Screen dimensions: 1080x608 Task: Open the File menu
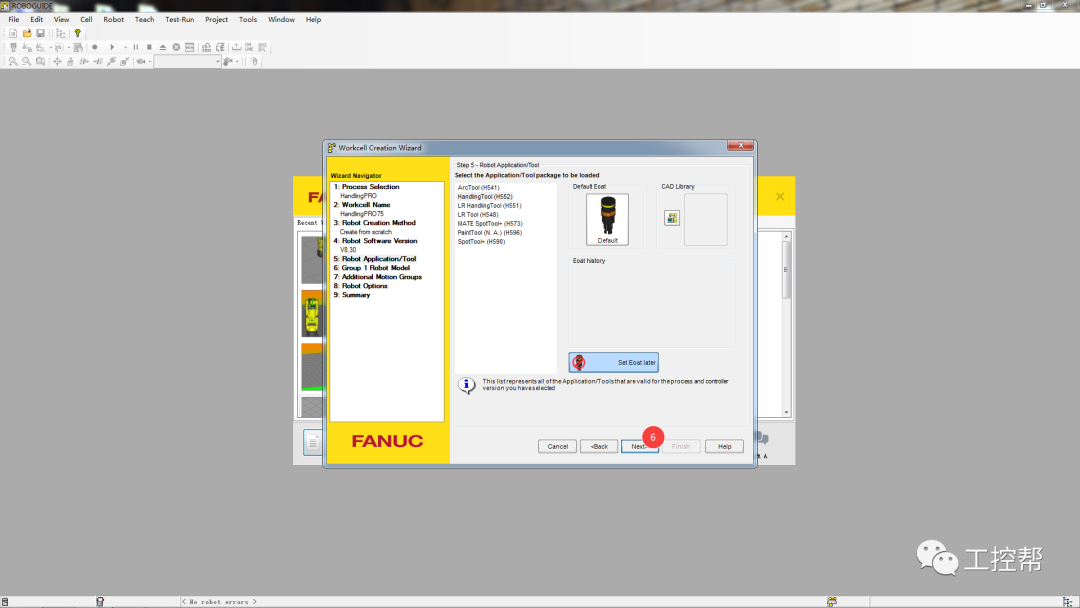14,19
